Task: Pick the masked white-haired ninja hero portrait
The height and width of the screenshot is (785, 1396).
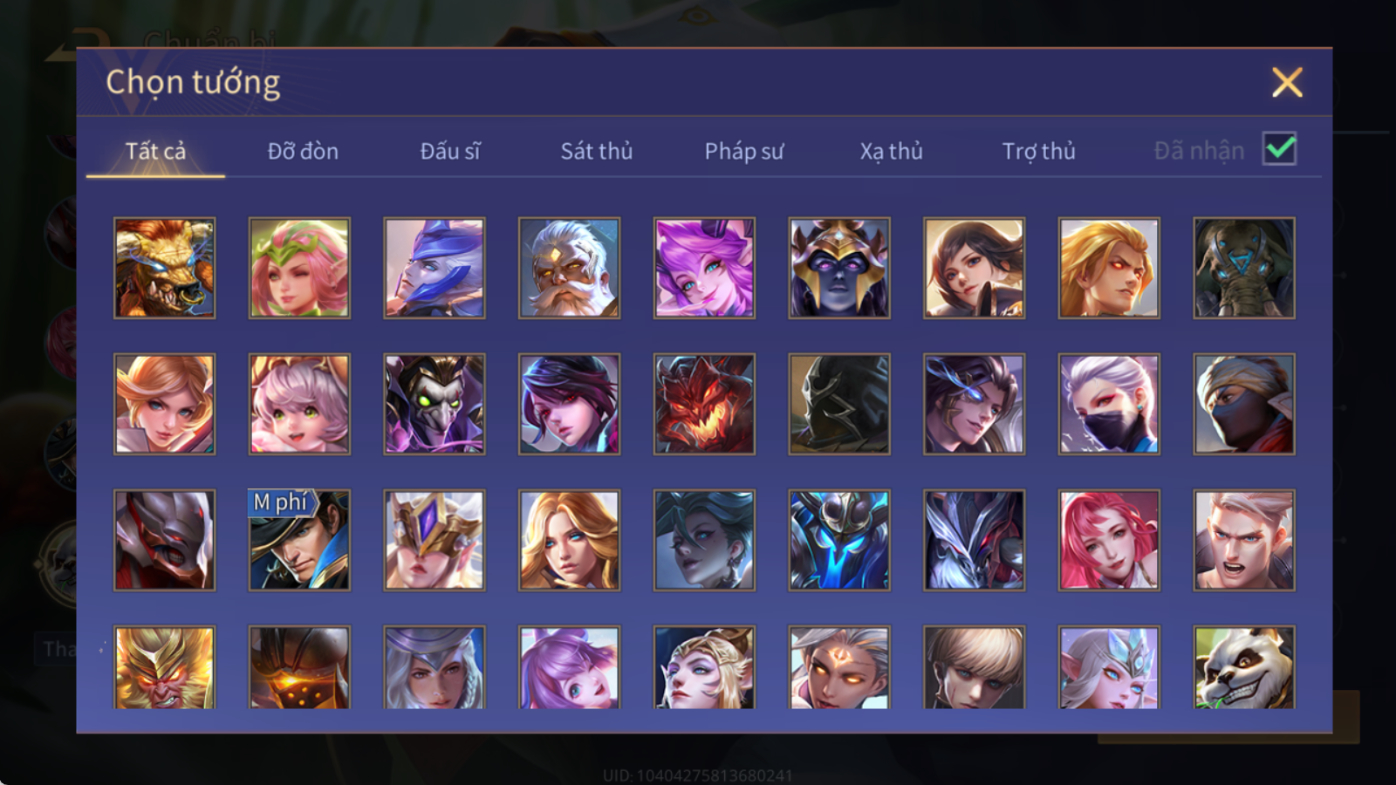Action: point(1109,404)
